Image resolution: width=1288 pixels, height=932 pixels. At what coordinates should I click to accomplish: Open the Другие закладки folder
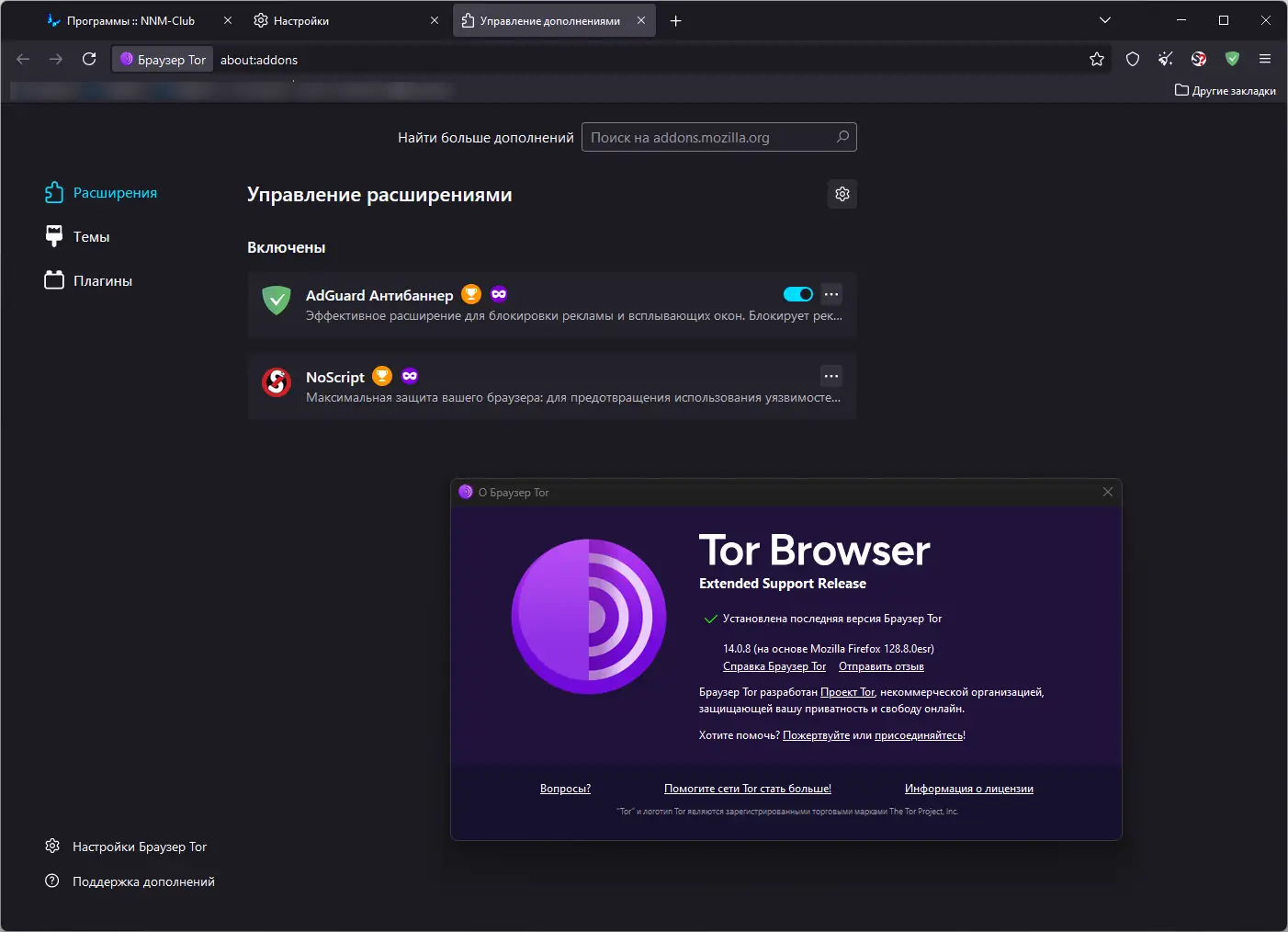click(x=1226, y=90)
